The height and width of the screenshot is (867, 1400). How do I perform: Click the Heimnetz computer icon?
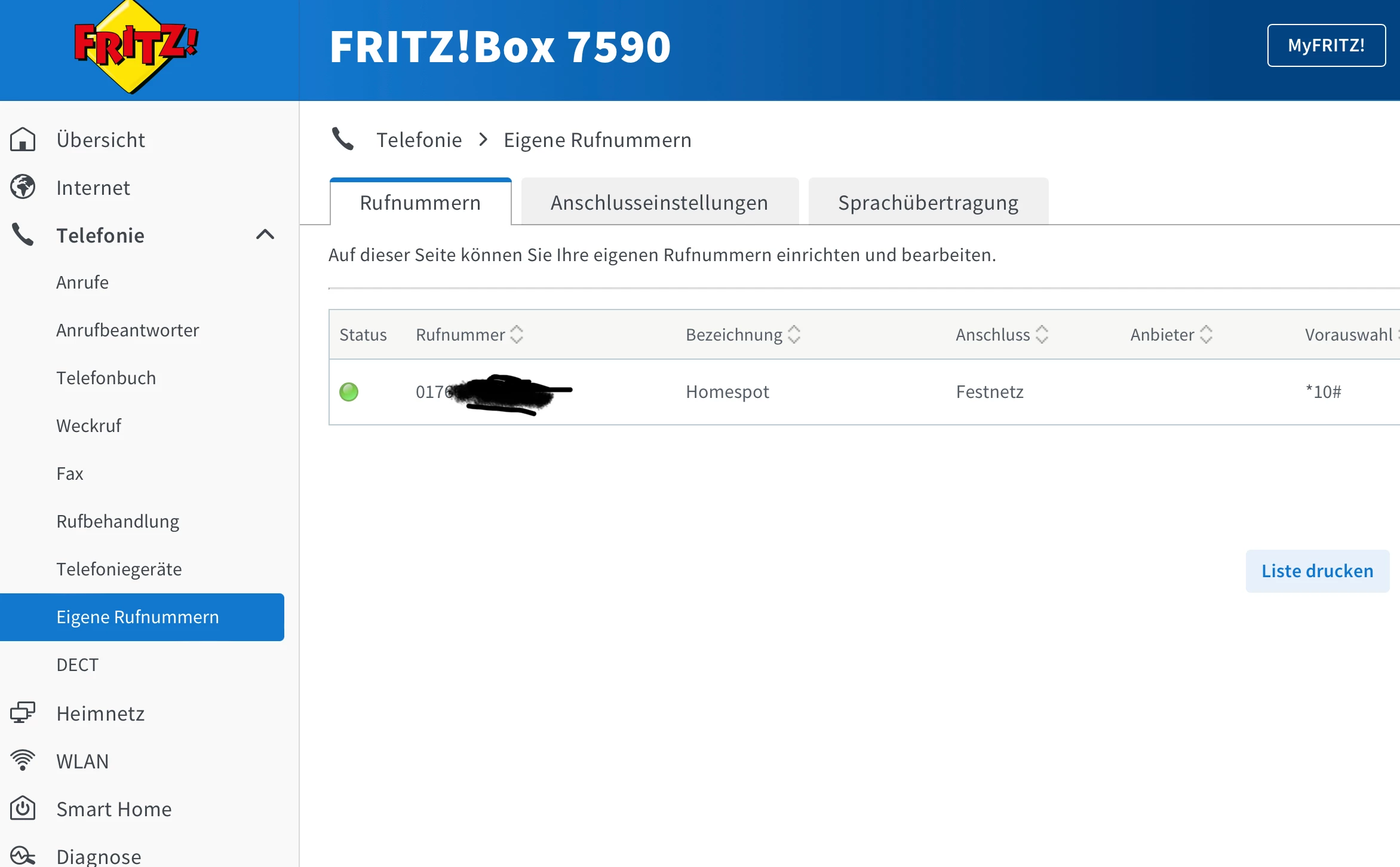[23, 713]
